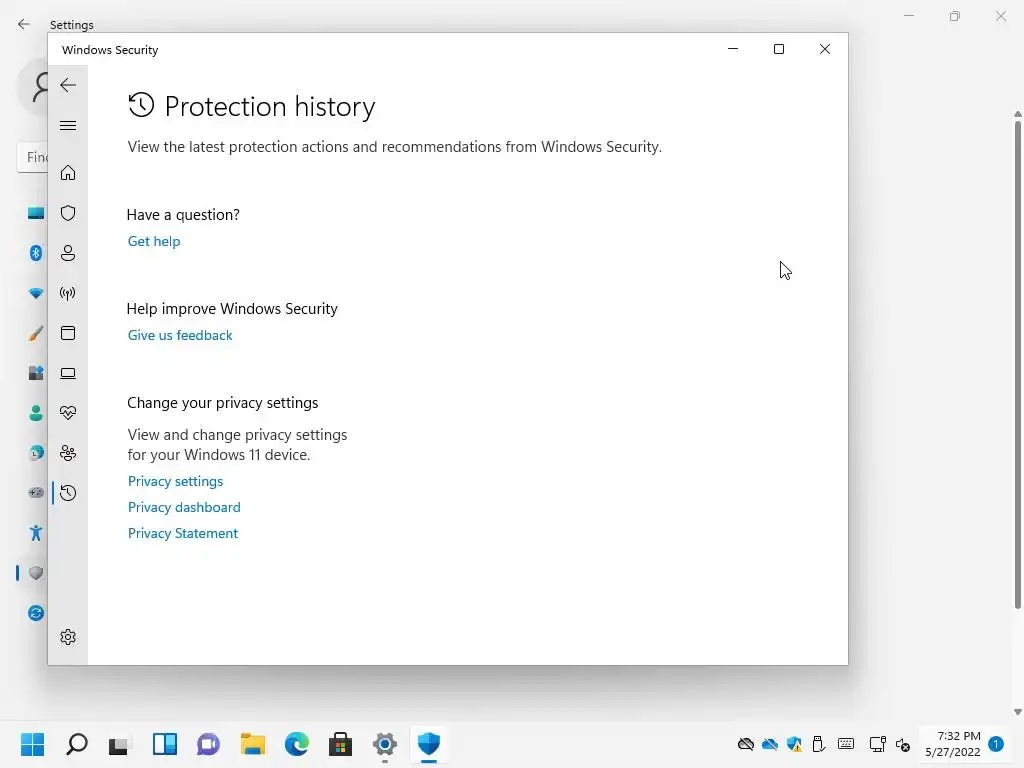The image size is (1024, 768).
Task: Open the Privacy Statement link
Action: (183, 534)
